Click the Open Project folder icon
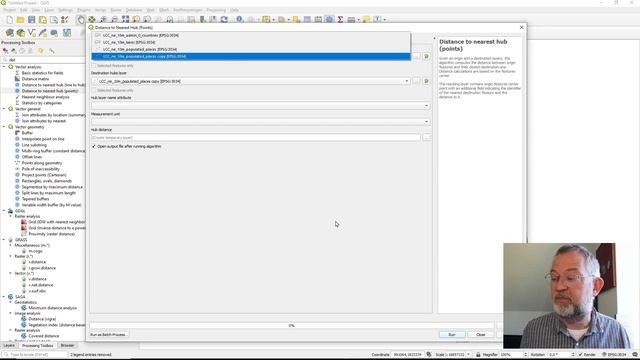This screenshot has width=640, height=360. tap(20, 20)
